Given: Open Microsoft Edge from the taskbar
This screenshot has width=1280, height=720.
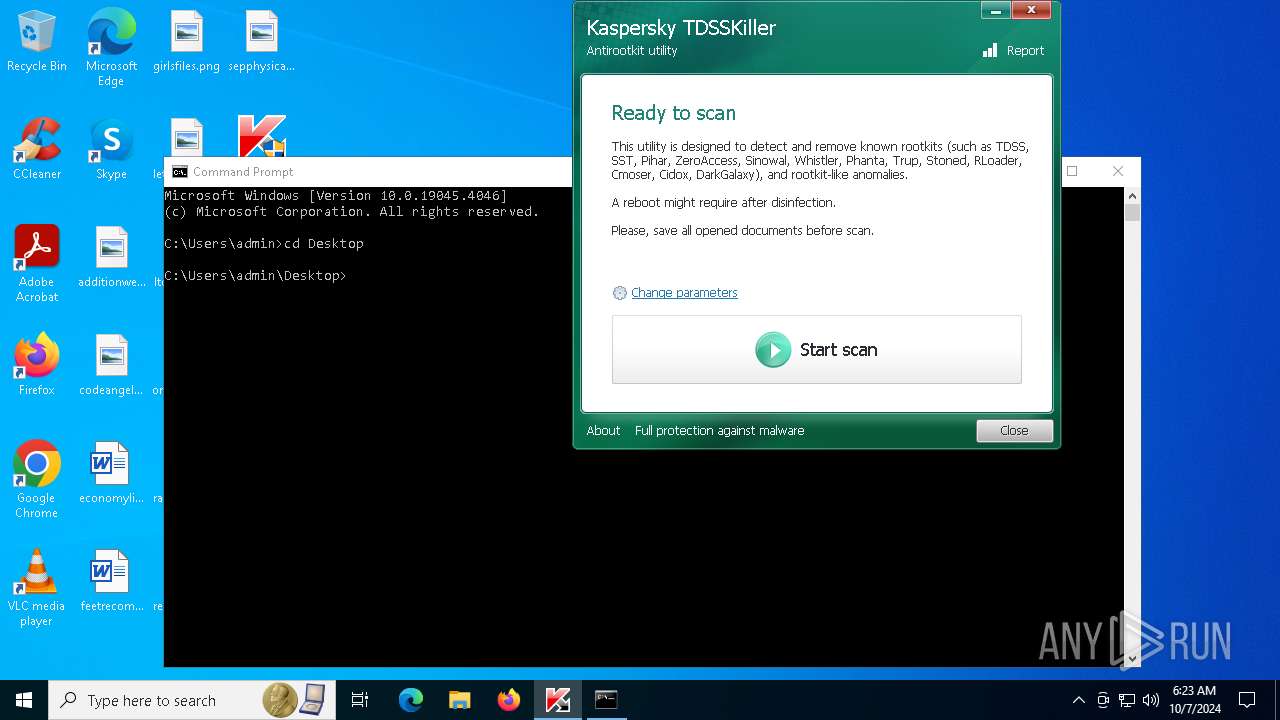Looking at the screenshot, I should click(x=410, y=700).
